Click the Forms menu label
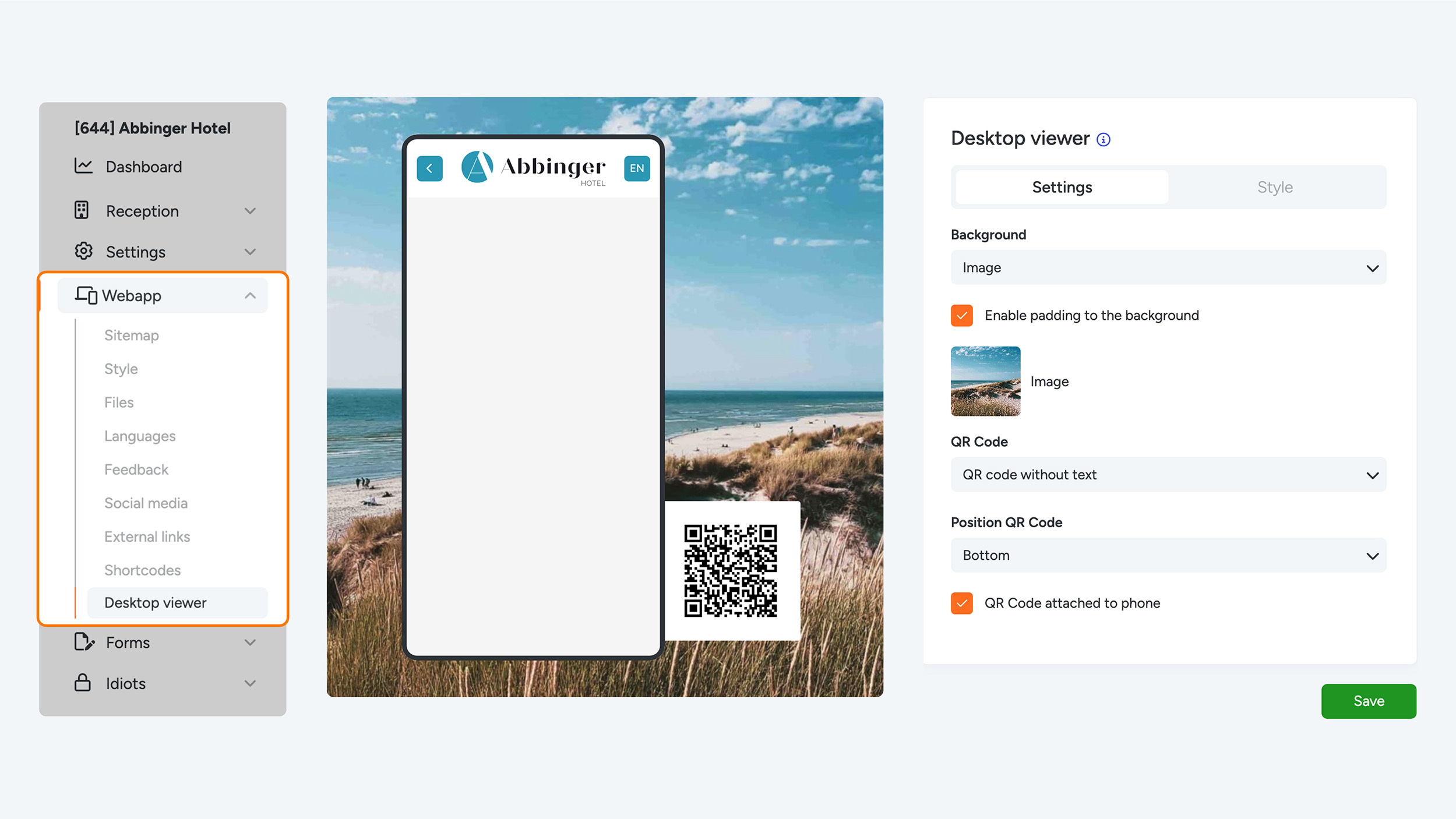Image resolution: width=1456 pixels, height=819 pixels. [128, 643]
